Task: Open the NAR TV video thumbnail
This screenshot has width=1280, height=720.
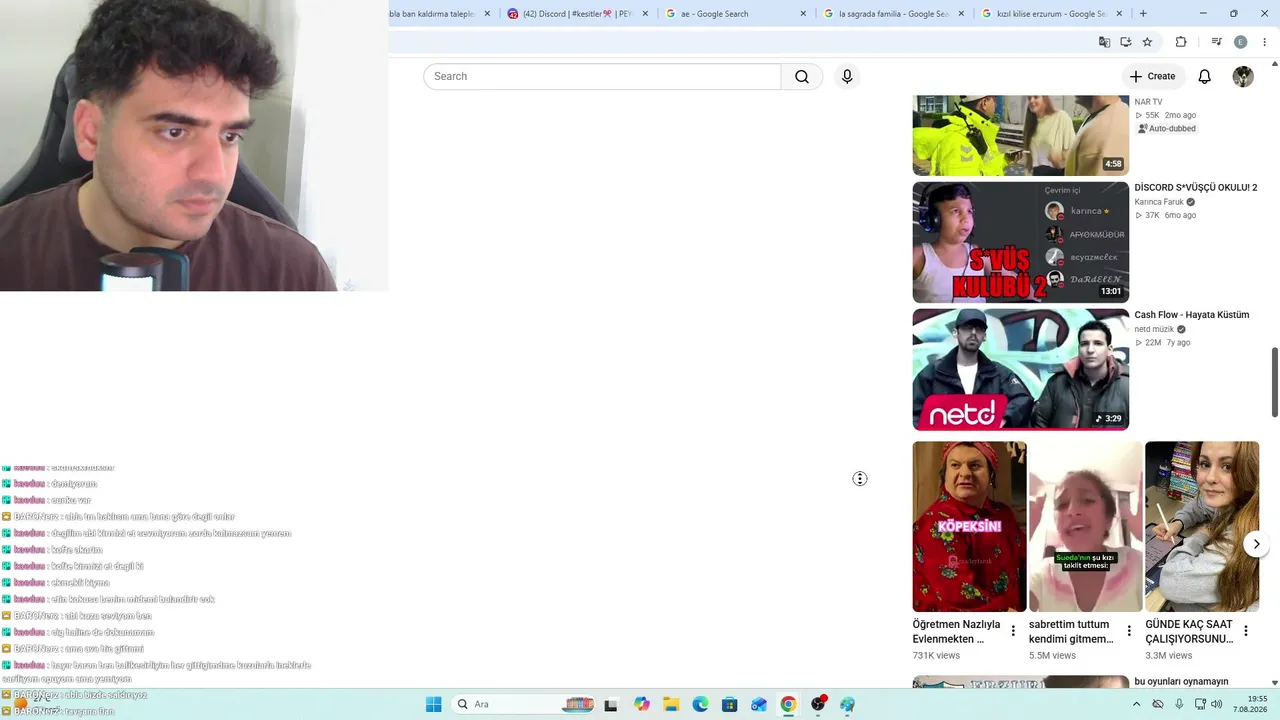Action: [x=1021, y=135]
